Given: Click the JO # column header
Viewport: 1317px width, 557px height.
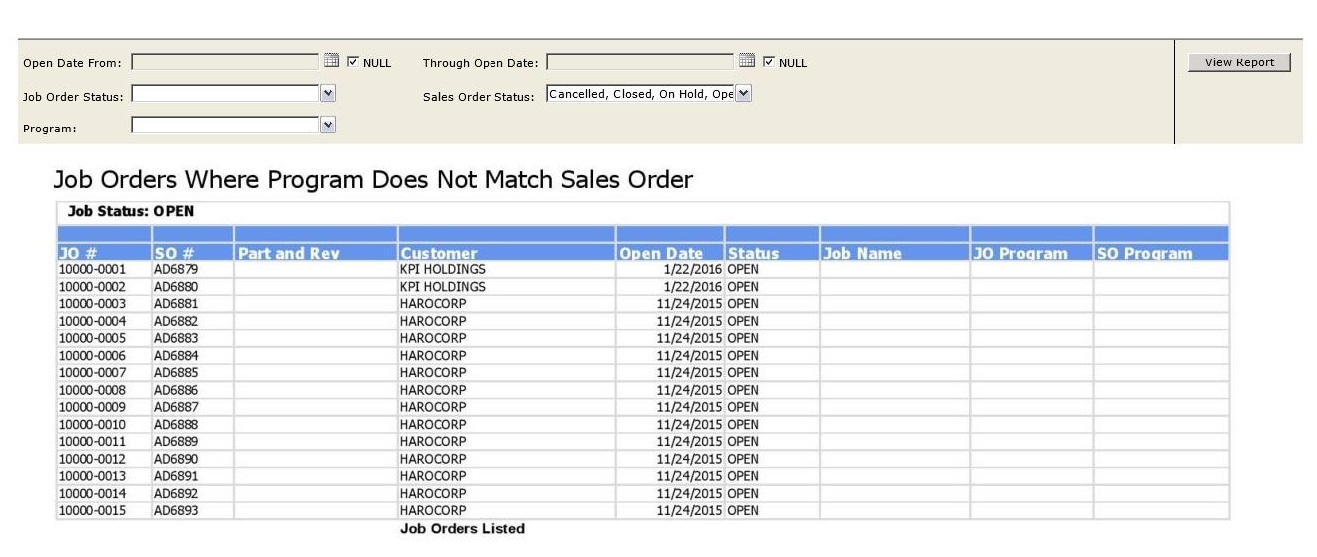Looking at the screenshot, I should click(x=77, y=254).
